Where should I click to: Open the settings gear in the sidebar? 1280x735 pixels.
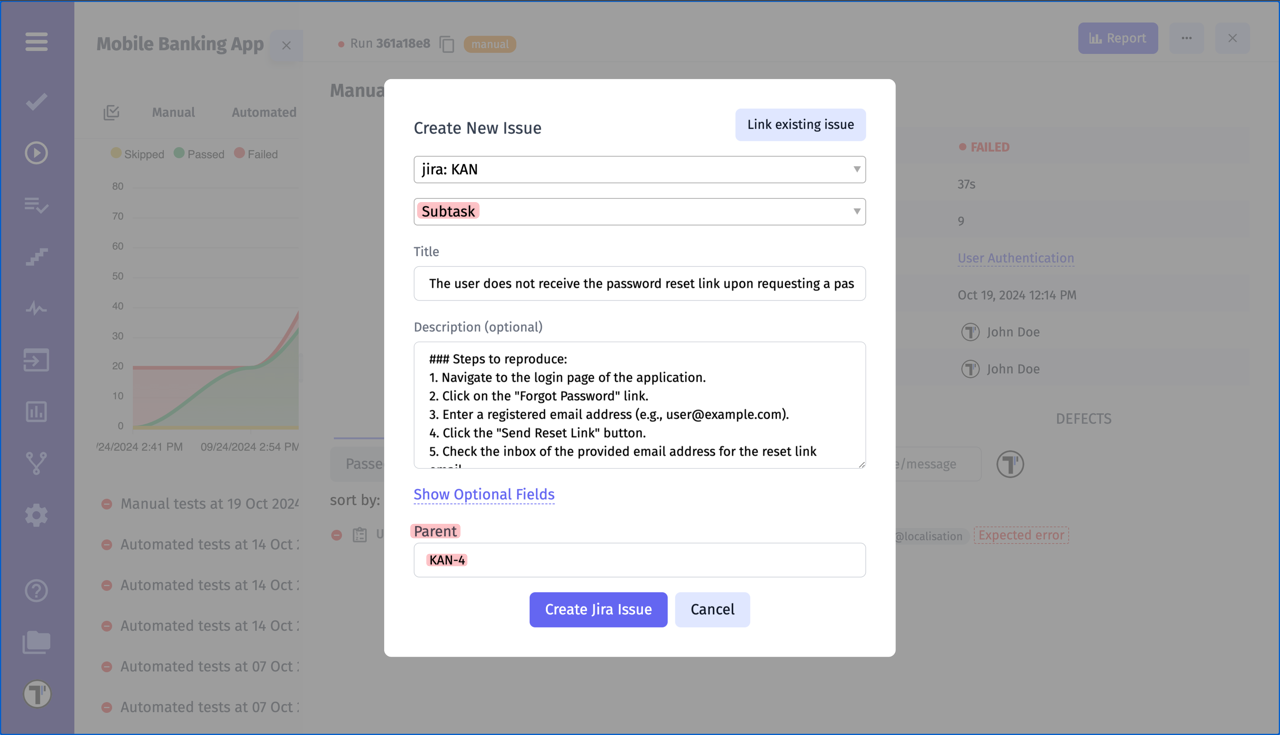tap(36, 514)
